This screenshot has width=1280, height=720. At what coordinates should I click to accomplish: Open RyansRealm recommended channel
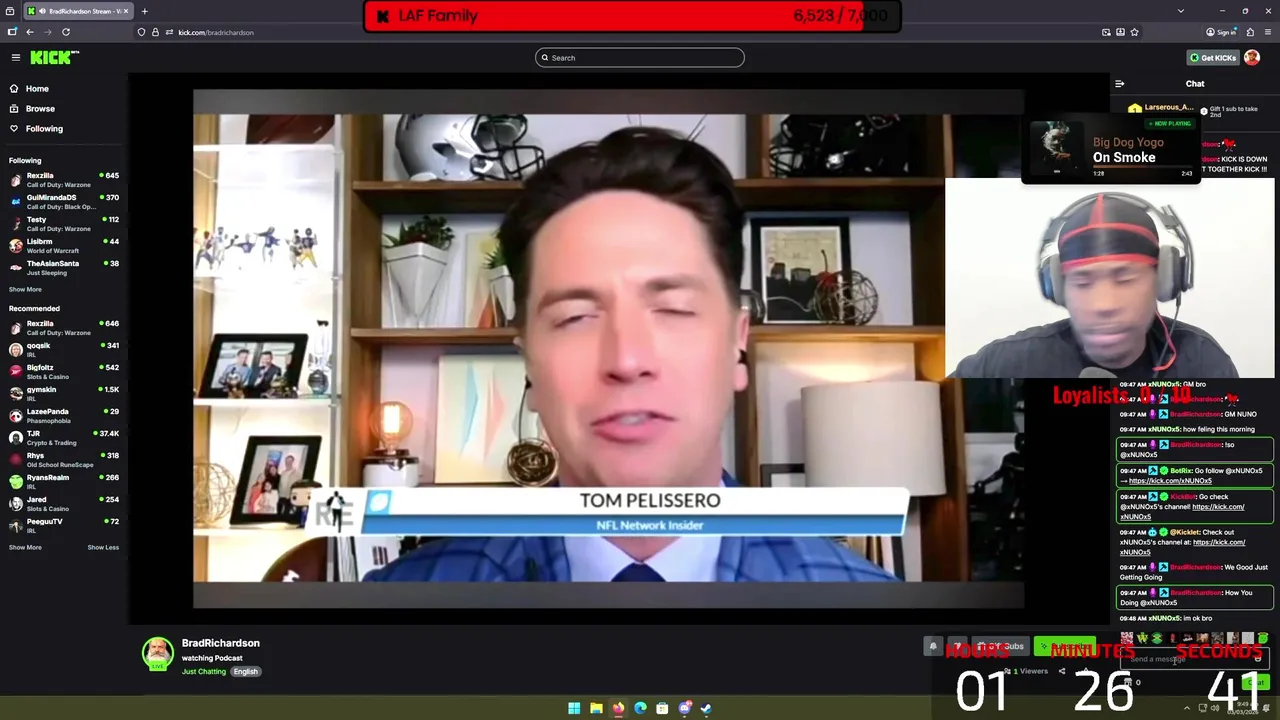point(64,482)
